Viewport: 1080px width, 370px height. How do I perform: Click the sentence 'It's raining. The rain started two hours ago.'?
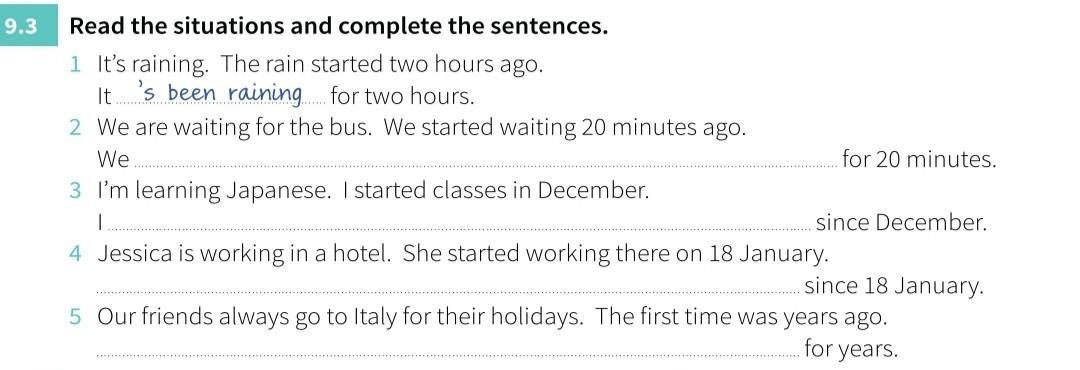(321, 66)
